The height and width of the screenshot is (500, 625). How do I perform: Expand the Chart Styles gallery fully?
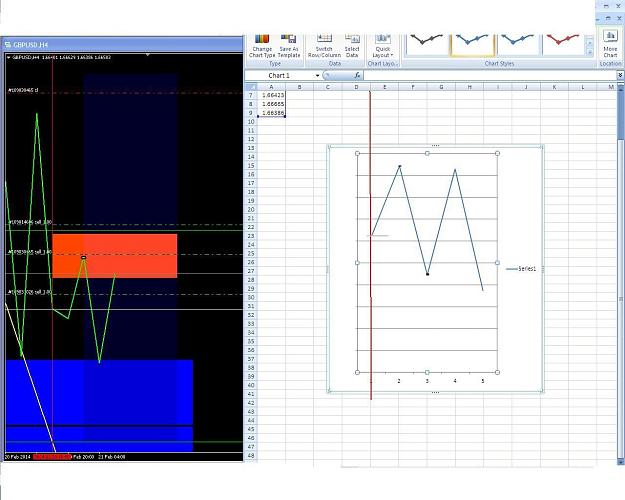point(590,53)
